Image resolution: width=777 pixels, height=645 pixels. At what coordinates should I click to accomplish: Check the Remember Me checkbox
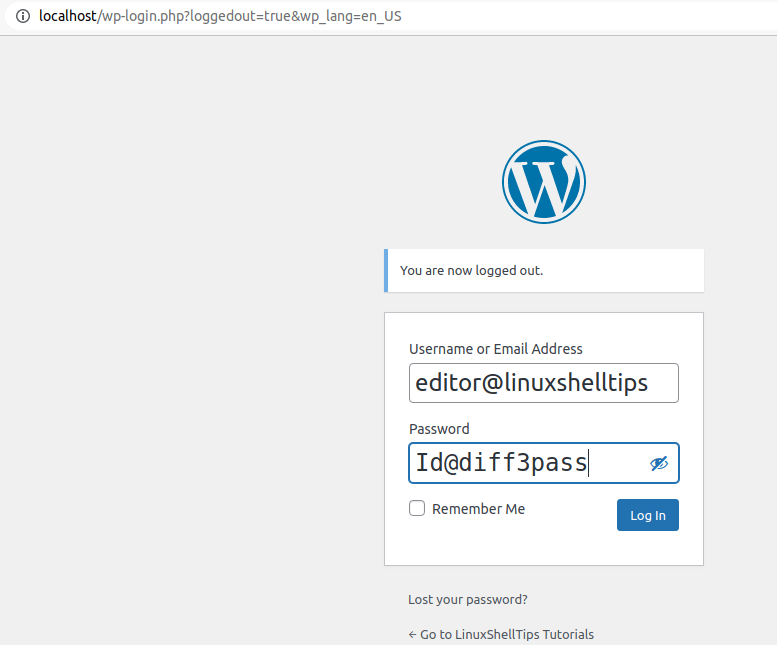click(417, 508)
